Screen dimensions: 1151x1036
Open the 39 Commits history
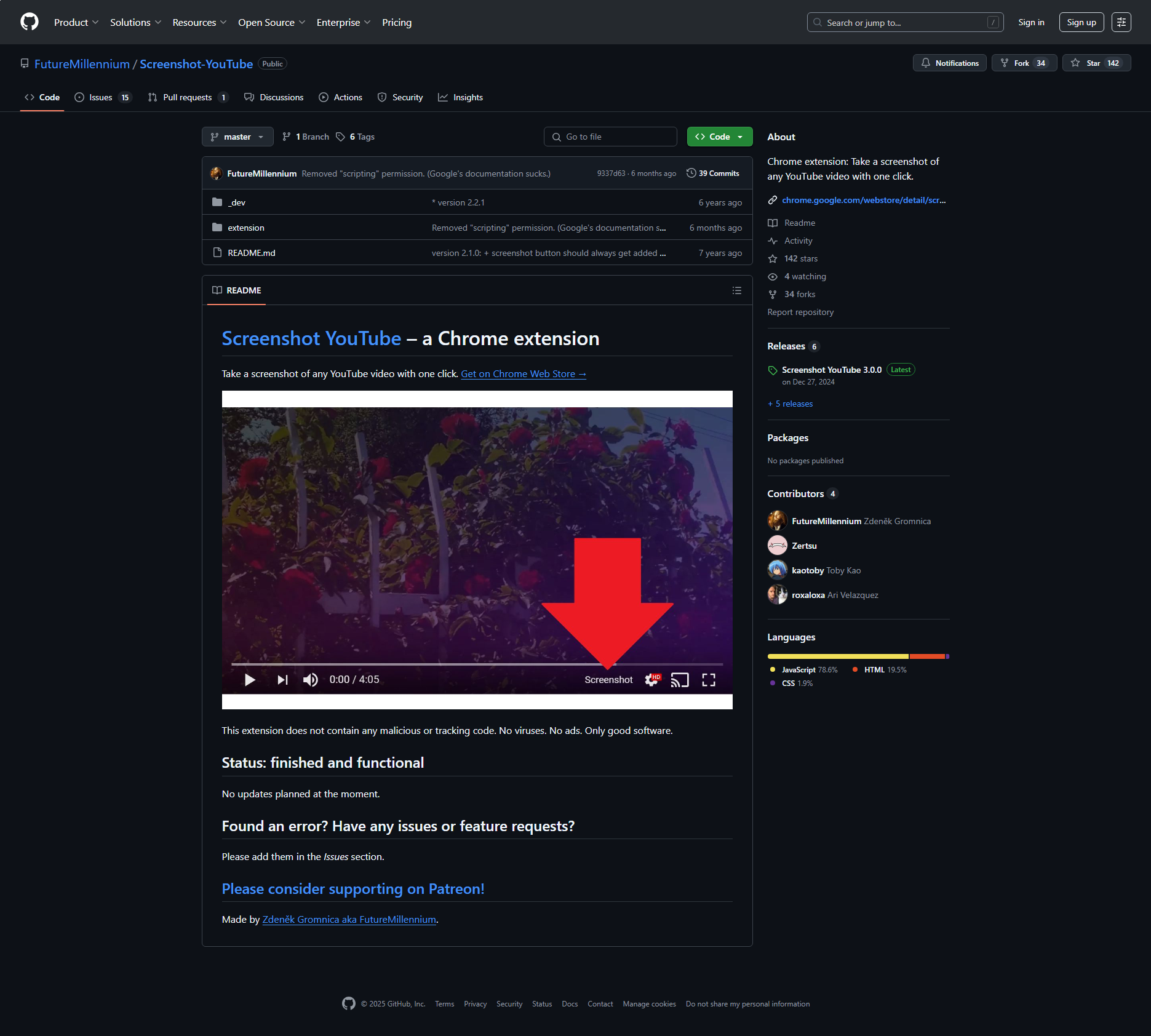click(x=713, y=173)
